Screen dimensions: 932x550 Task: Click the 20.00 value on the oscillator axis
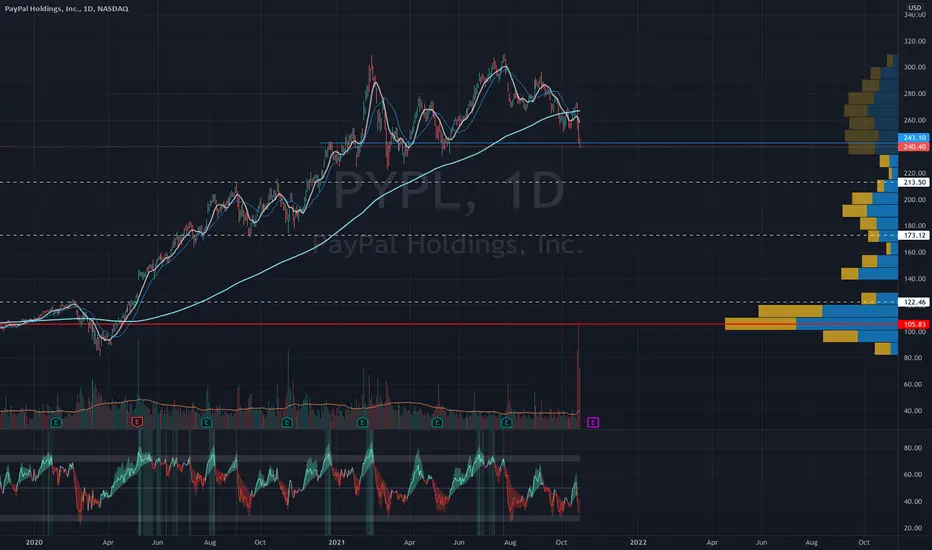click(x=913, y=528)
